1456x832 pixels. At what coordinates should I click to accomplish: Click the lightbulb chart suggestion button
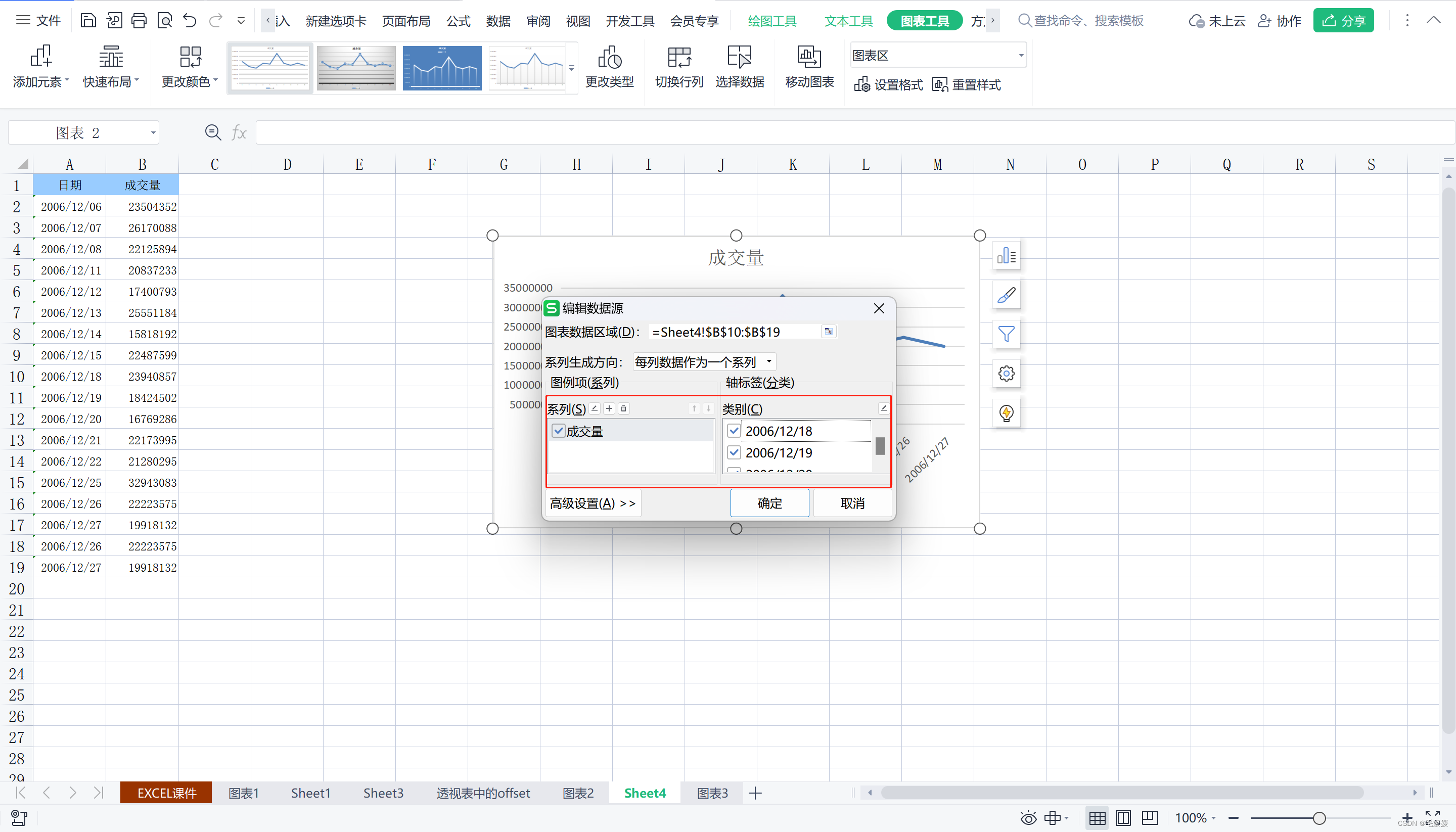(1006, 412)
